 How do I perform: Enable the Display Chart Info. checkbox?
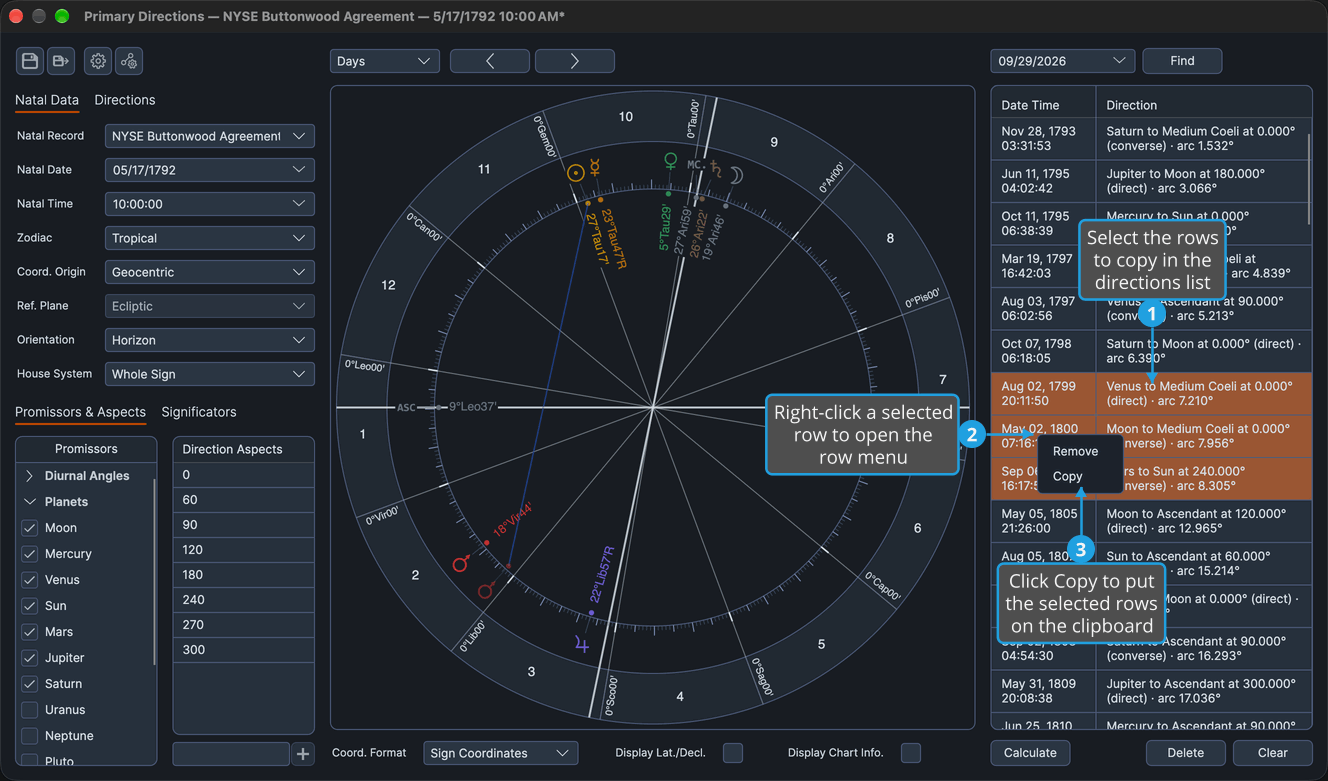pos(911,753)
